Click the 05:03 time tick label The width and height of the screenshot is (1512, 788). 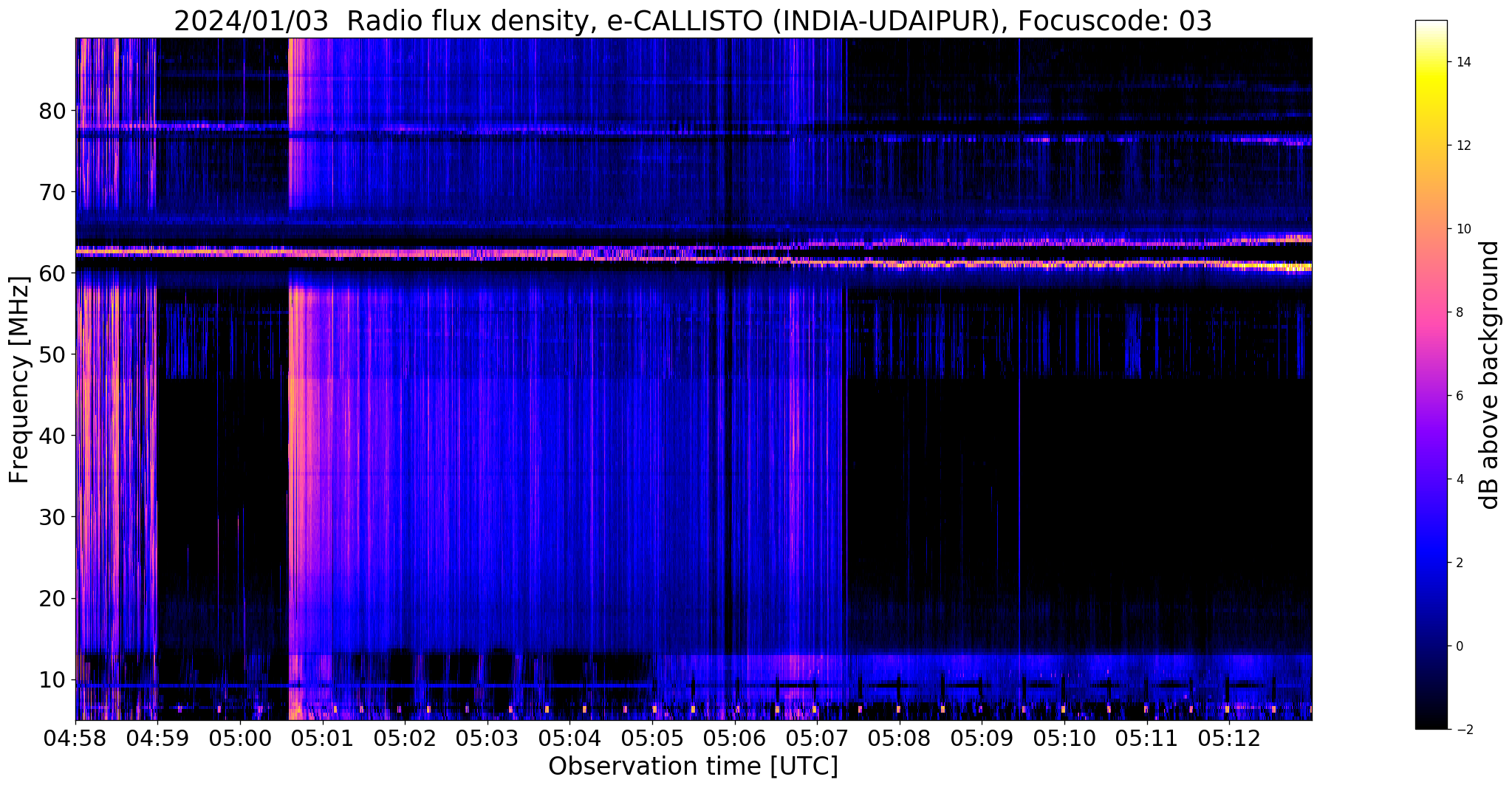coord(488,738)
